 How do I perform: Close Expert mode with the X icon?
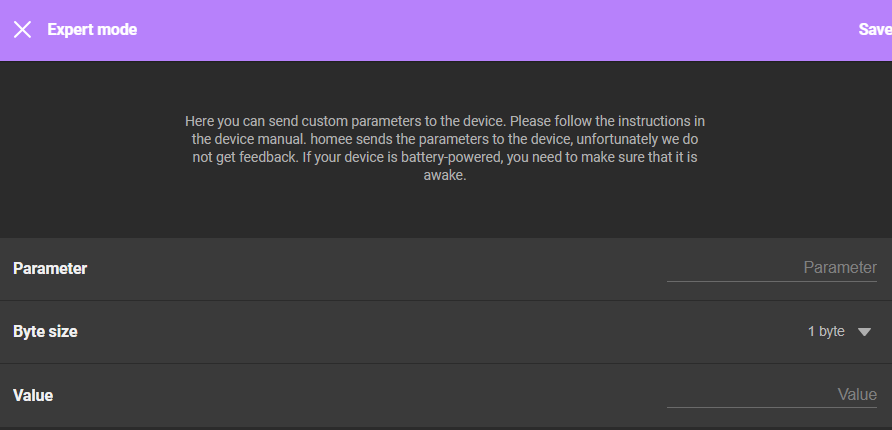pyautogui.click(x=22, y=30)
